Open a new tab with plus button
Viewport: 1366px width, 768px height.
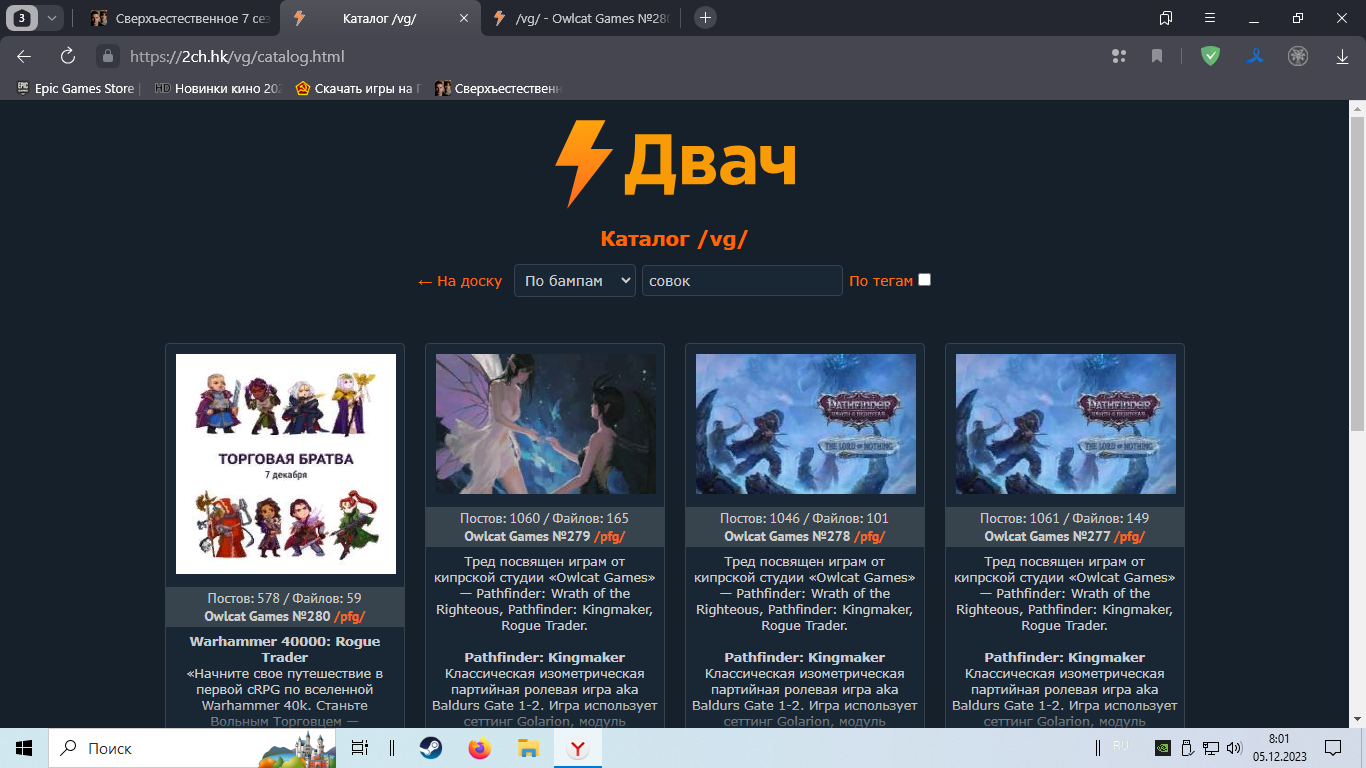pyautogui.click(x=705, y=18)
